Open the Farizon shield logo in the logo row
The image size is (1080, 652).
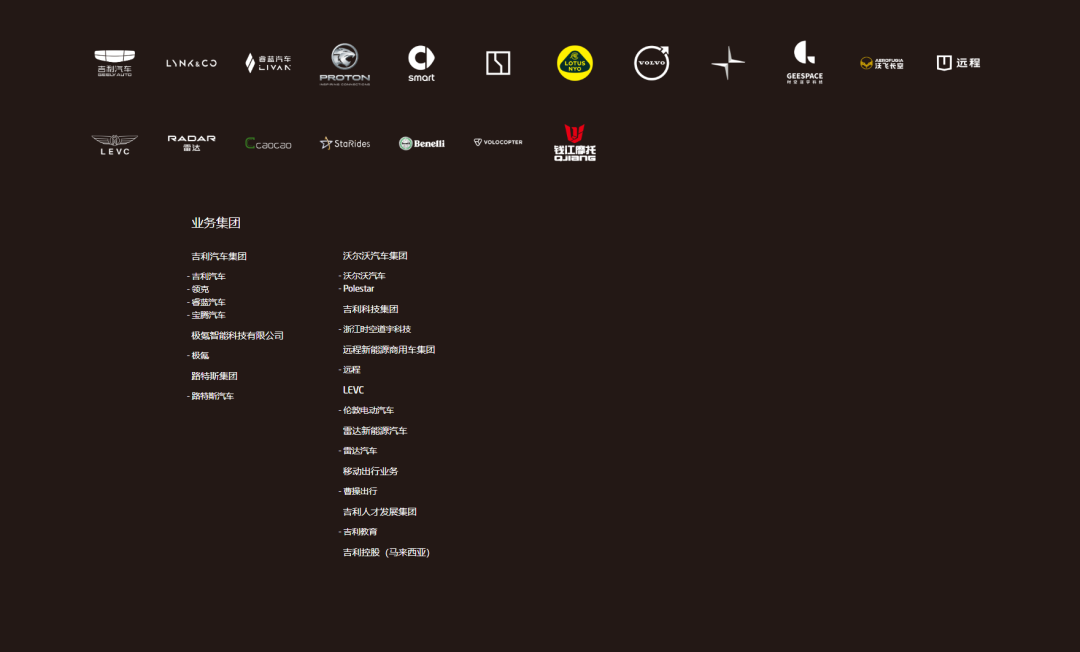click(x=958, y=63)
